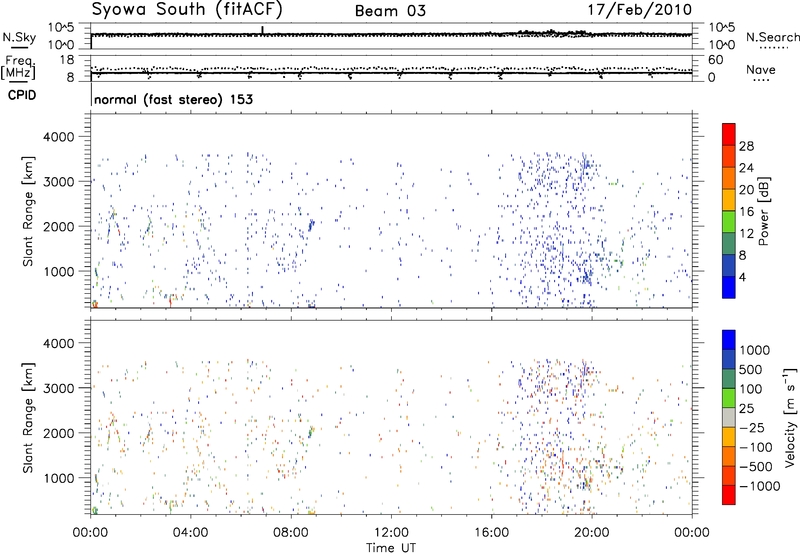
Task: Click the 'Power [dB]' colorbar label
Action: pyautogui.click(x=763, y=211)
